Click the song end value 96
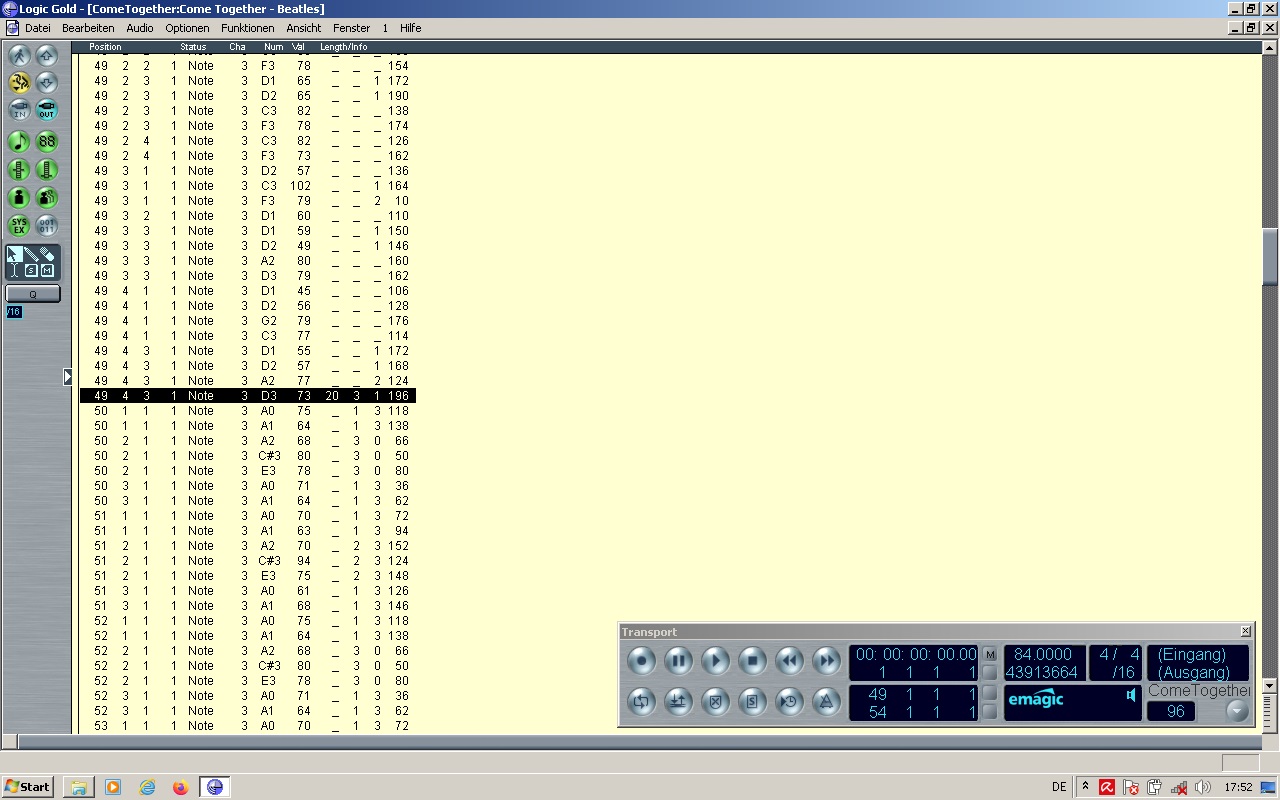The width and height of the screenshot is (1280, 800). [x=1176, y=712]
